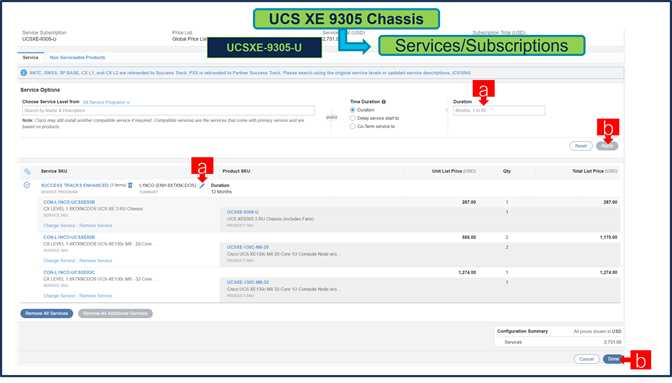The height and width of the screenshot is (383, 672).
Task: Select Co-Term service to option
Action: 353,126
